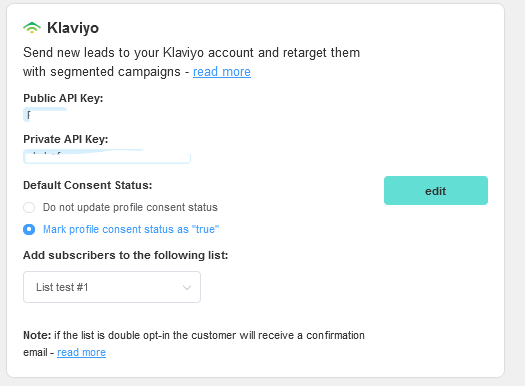
Task: Click the green Klaviyo signal logo icon
Action: [32, 28]
